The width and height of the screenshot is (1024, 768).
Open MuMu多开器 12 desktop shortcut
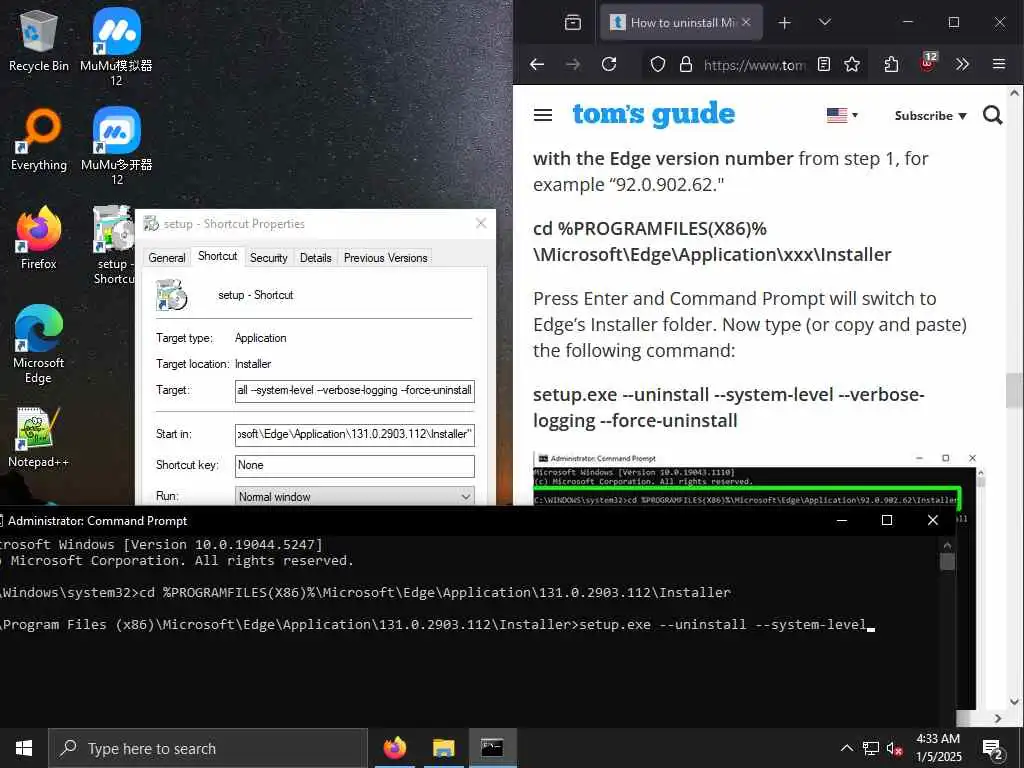click(116, 146)
